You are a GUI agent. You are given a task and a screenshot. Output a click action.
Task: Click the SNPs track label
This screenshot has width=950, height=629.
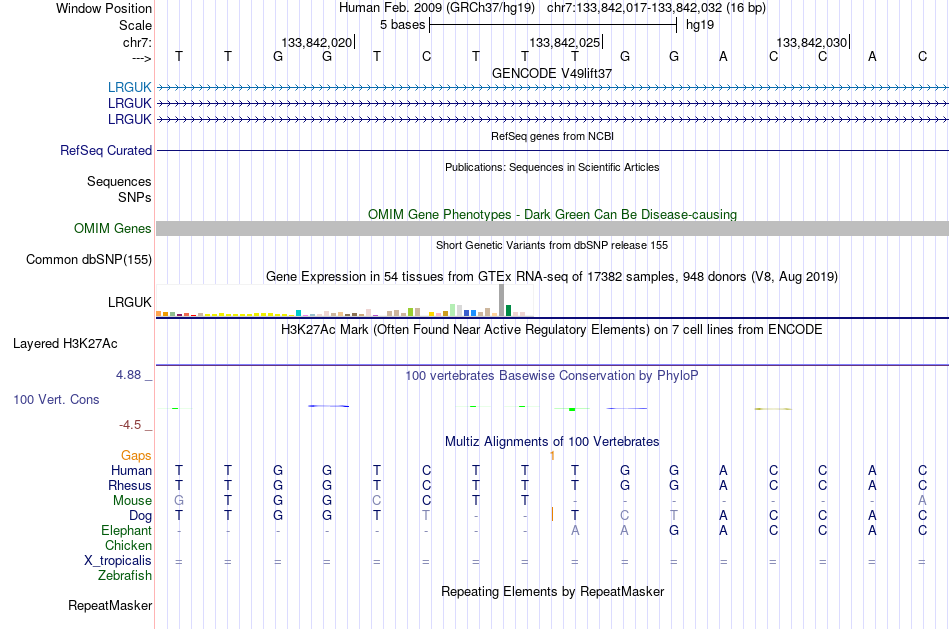pos(135,197)
